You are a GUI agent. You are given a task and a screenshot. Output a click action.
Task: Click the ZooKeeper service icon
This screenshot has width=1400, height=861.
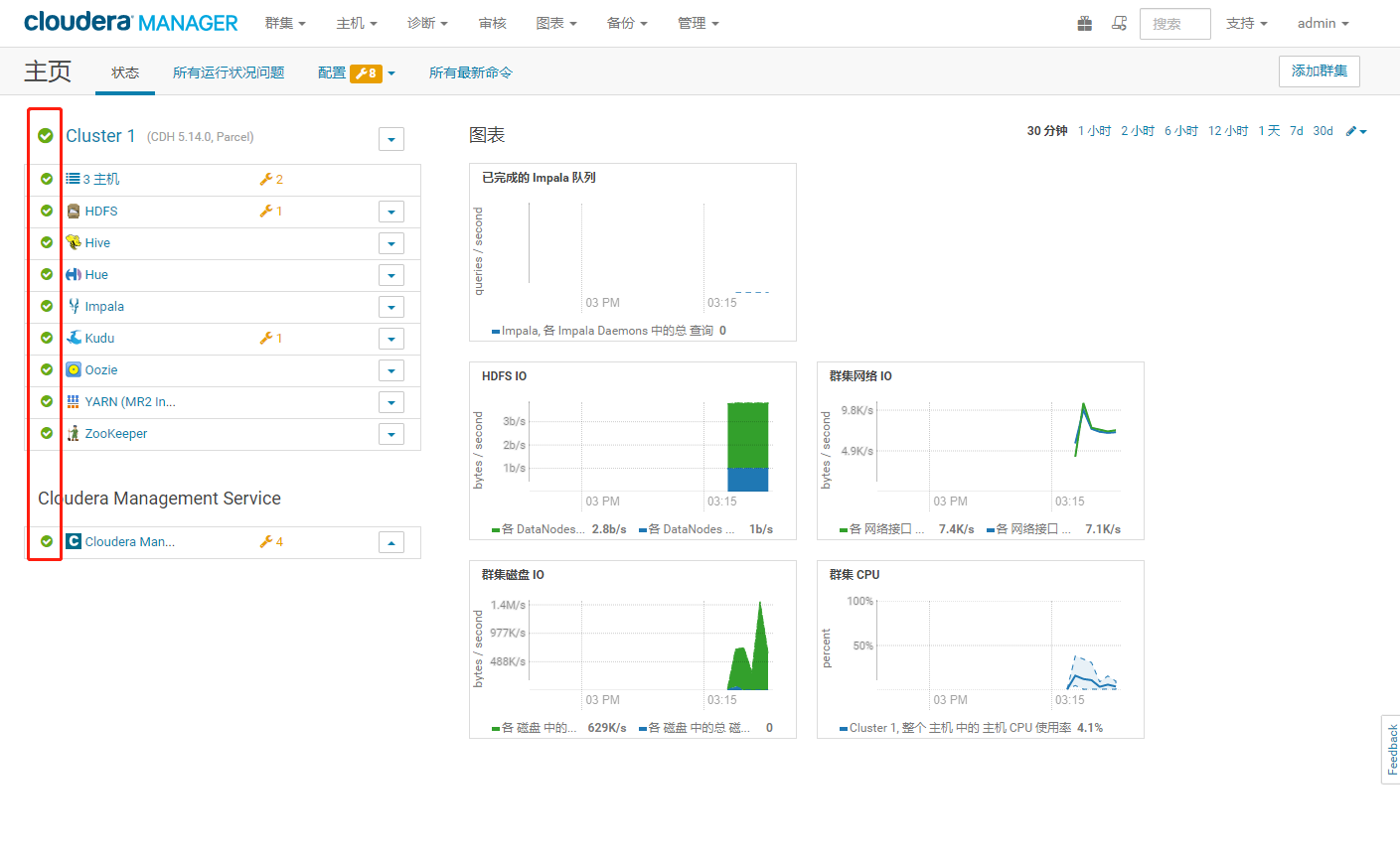(x=74, y=433)
